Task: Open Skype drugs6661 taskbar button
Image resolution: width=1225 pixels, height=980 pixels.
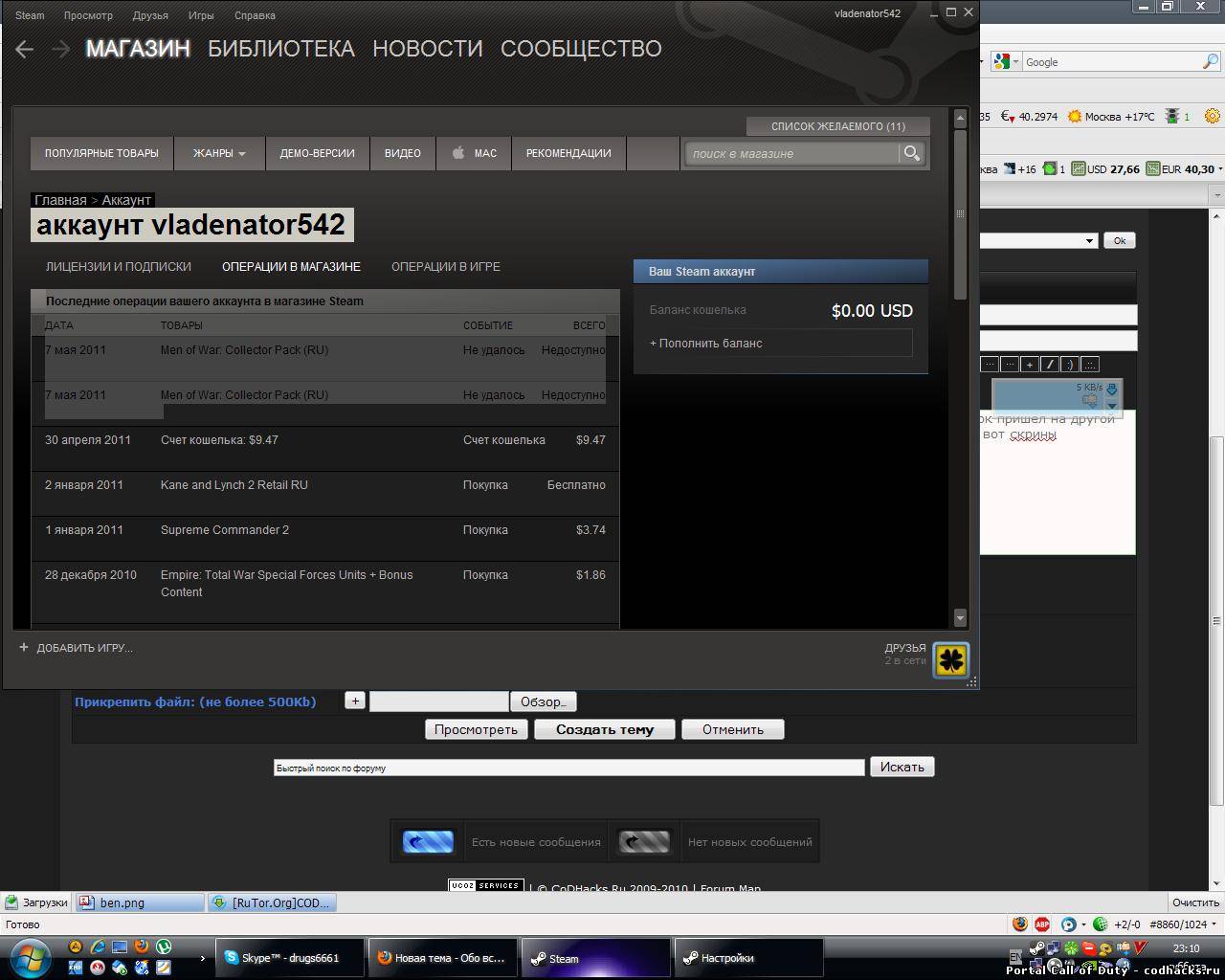Action: pos(292,958)
